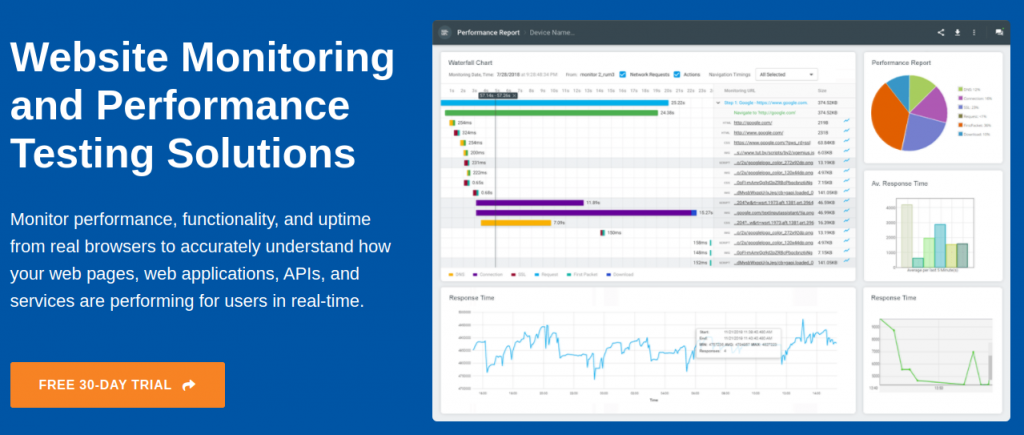Click the purple 11.89s waterfall bar
1024x435 pixels.
(530, 202)
